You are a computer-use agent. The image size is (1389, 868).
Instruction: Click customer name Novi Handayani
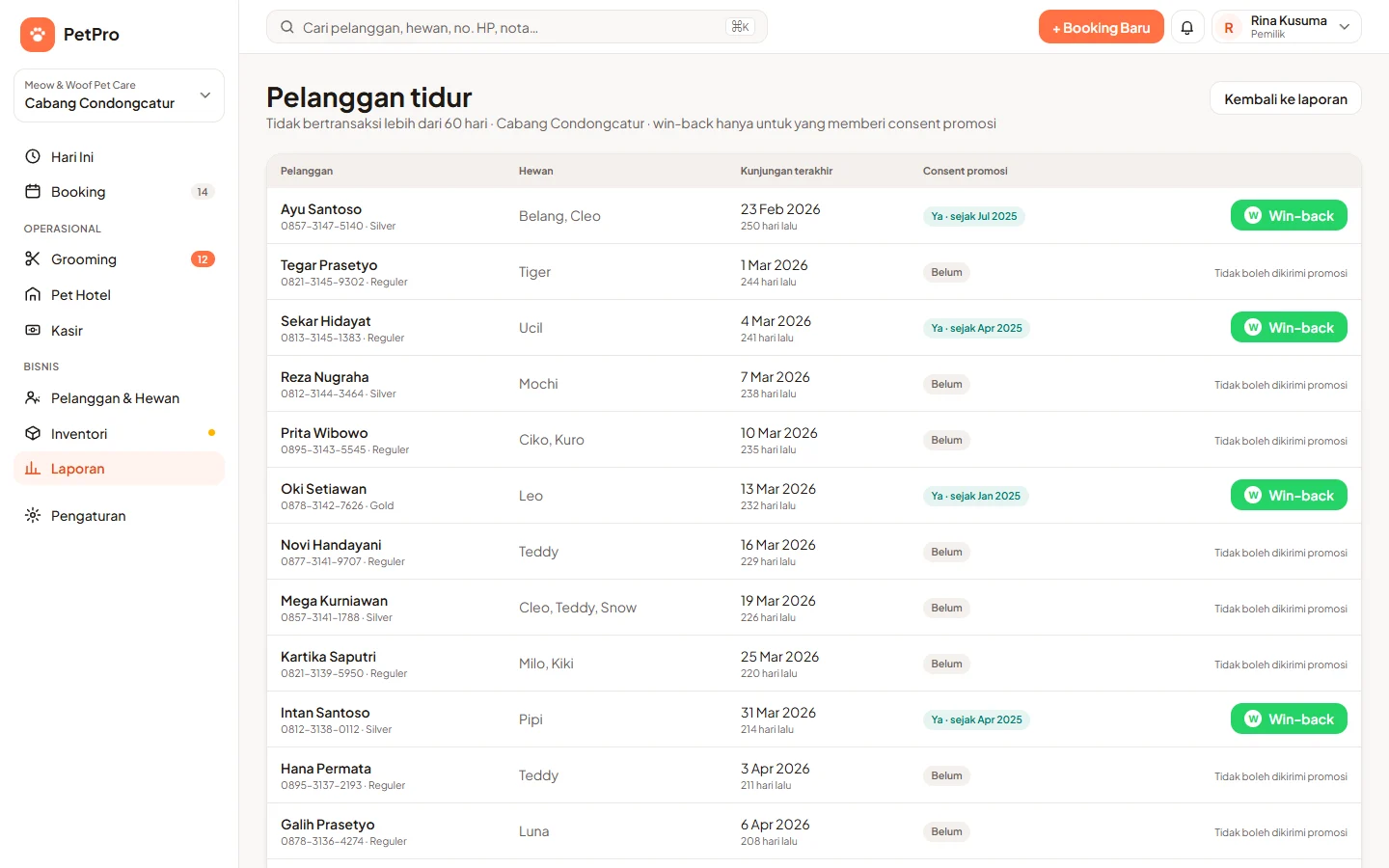(x=331, y=545)
